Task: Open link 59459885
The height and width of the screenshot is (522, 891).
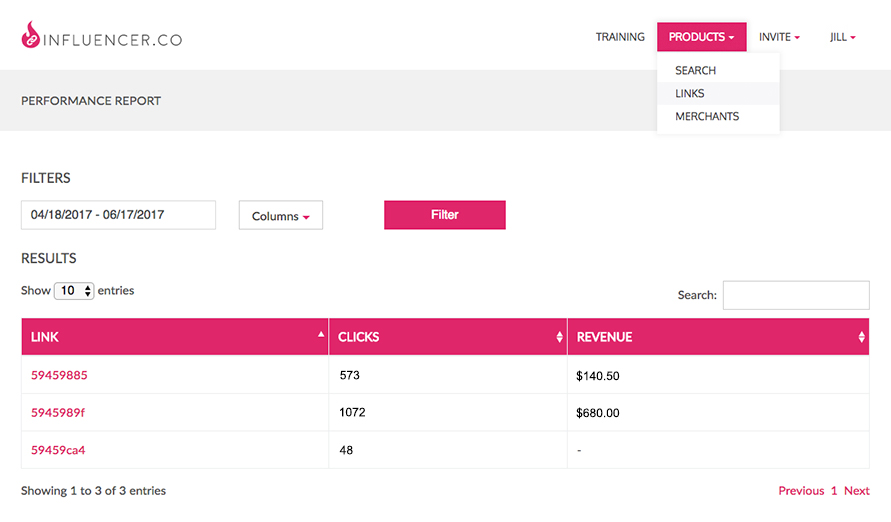Action: pyautogui.click(x=59, y=375)
